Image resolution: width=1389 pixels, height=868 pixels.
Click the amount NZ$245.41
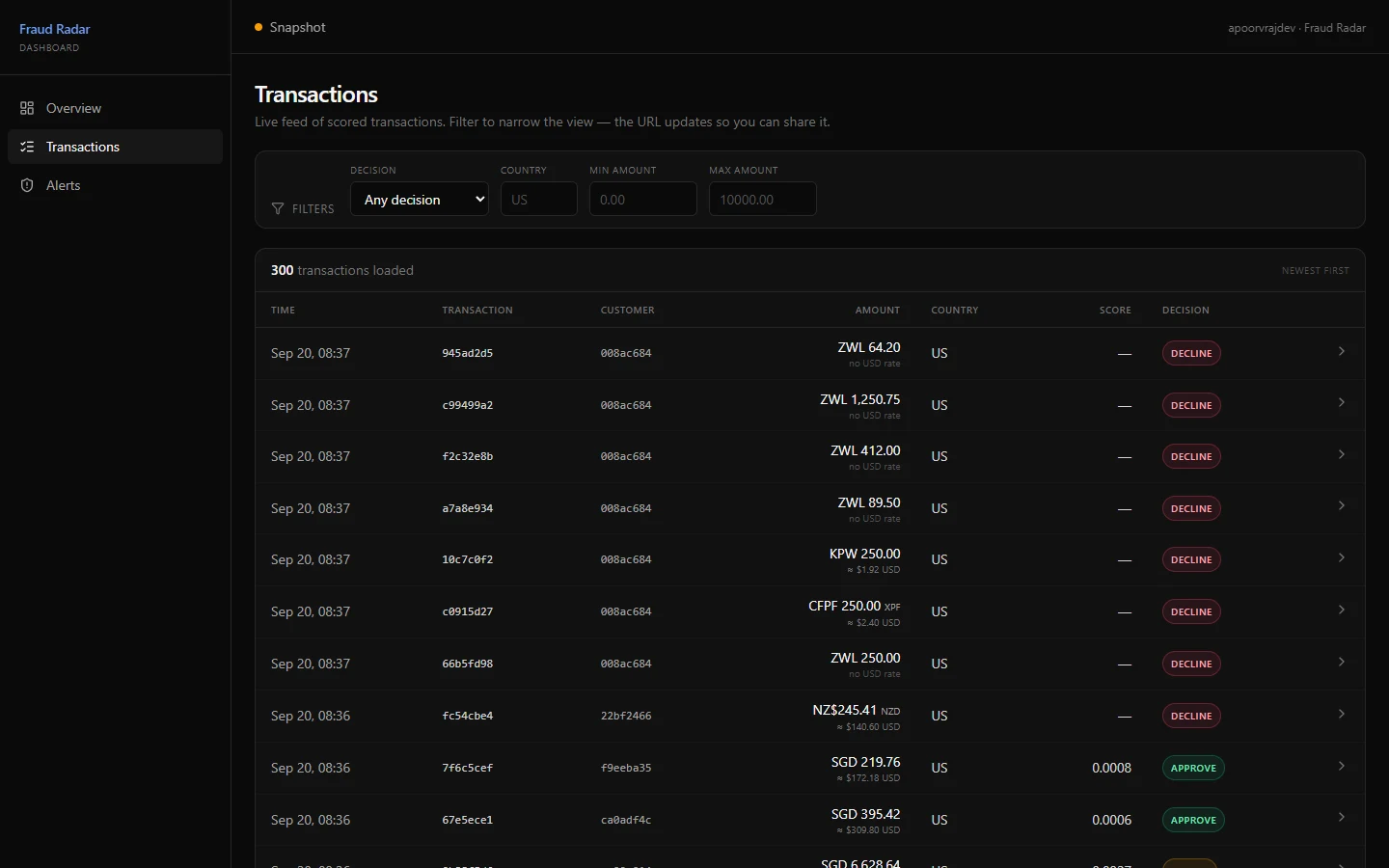845,710
